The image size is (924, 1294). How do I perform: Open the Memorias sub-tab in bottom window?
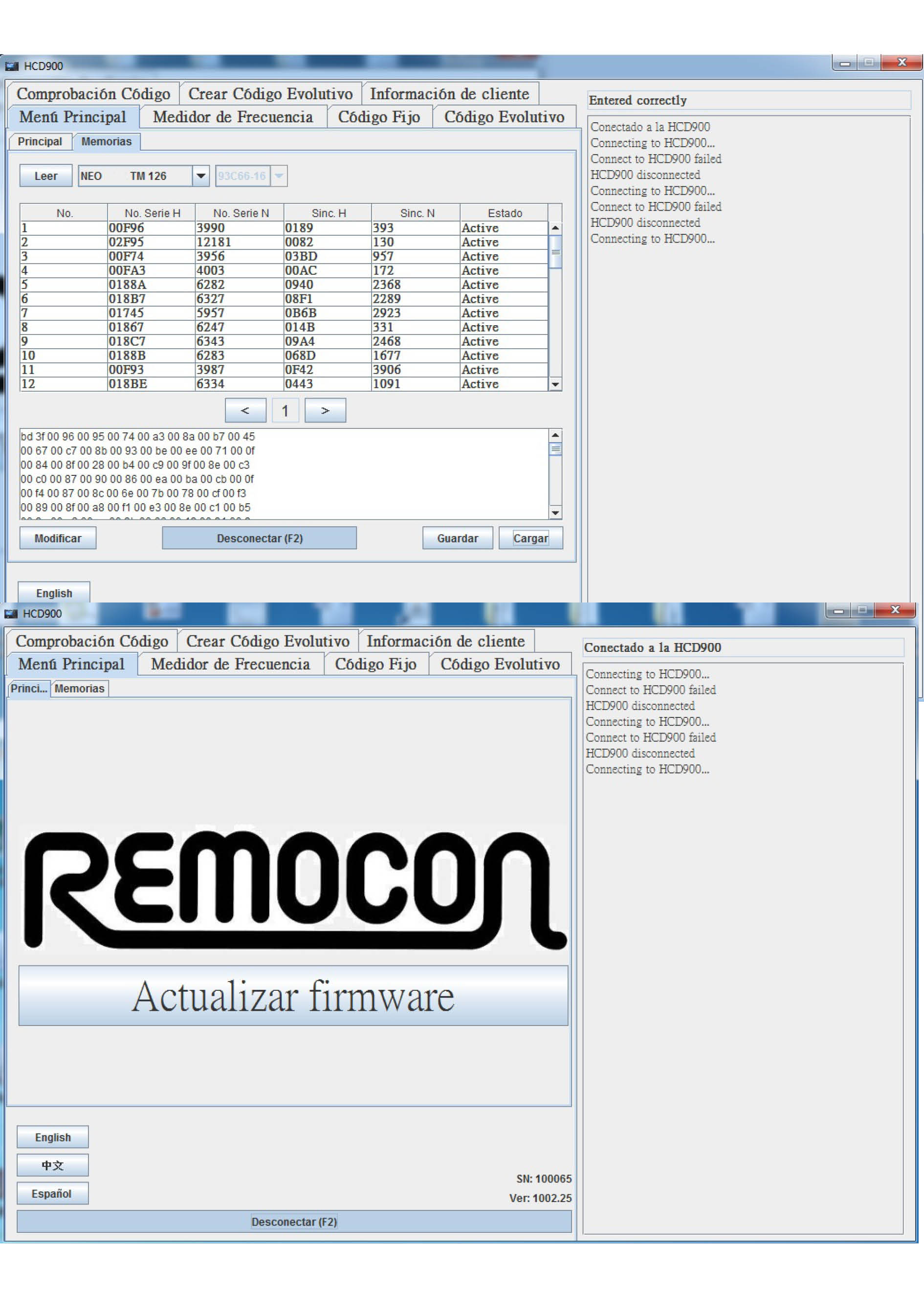tap(80, 689)
